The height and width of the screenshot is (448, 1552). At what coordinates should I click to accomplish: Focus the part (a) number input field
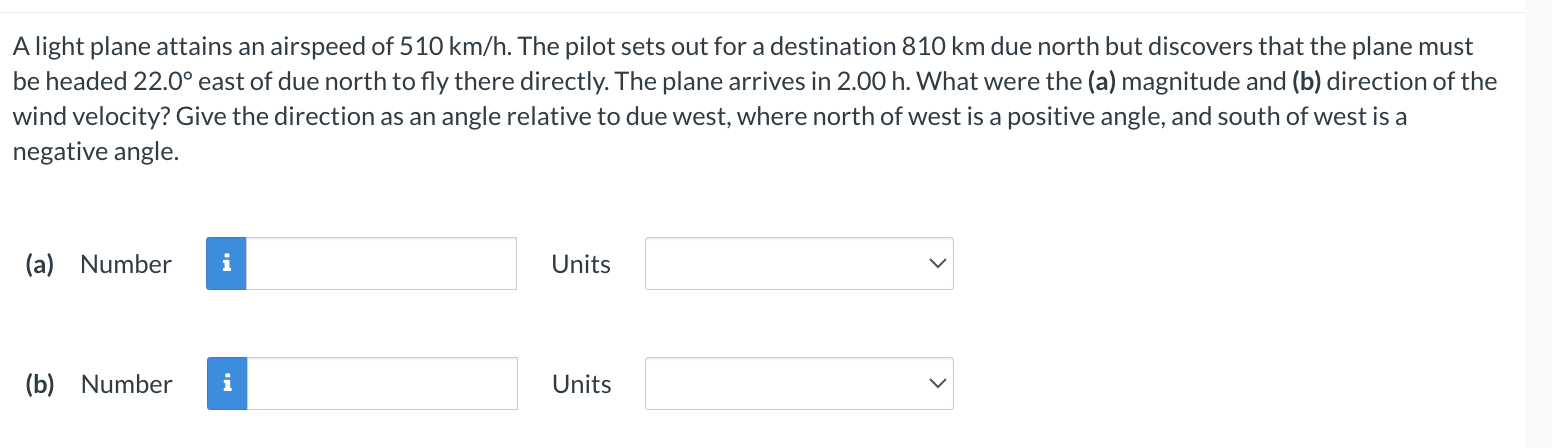(381, 264)
